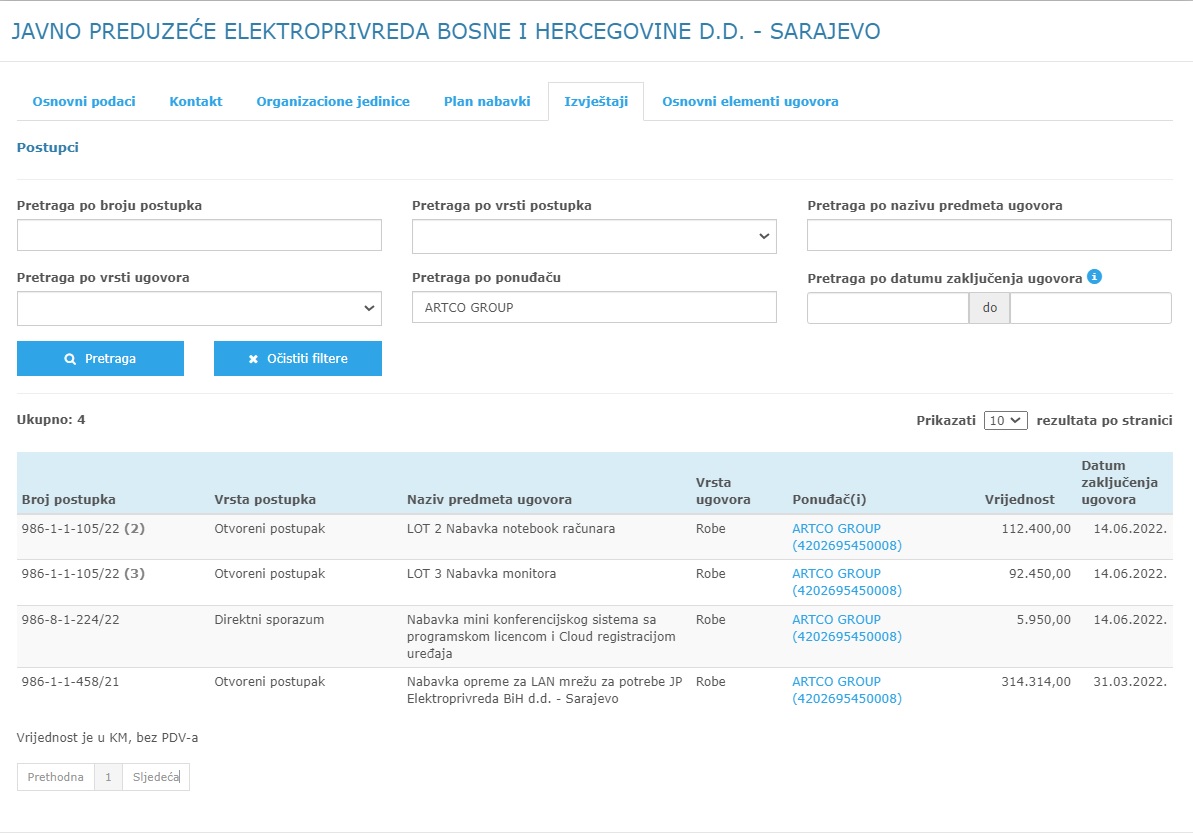Go to Prethodna page

click(56, 777)
